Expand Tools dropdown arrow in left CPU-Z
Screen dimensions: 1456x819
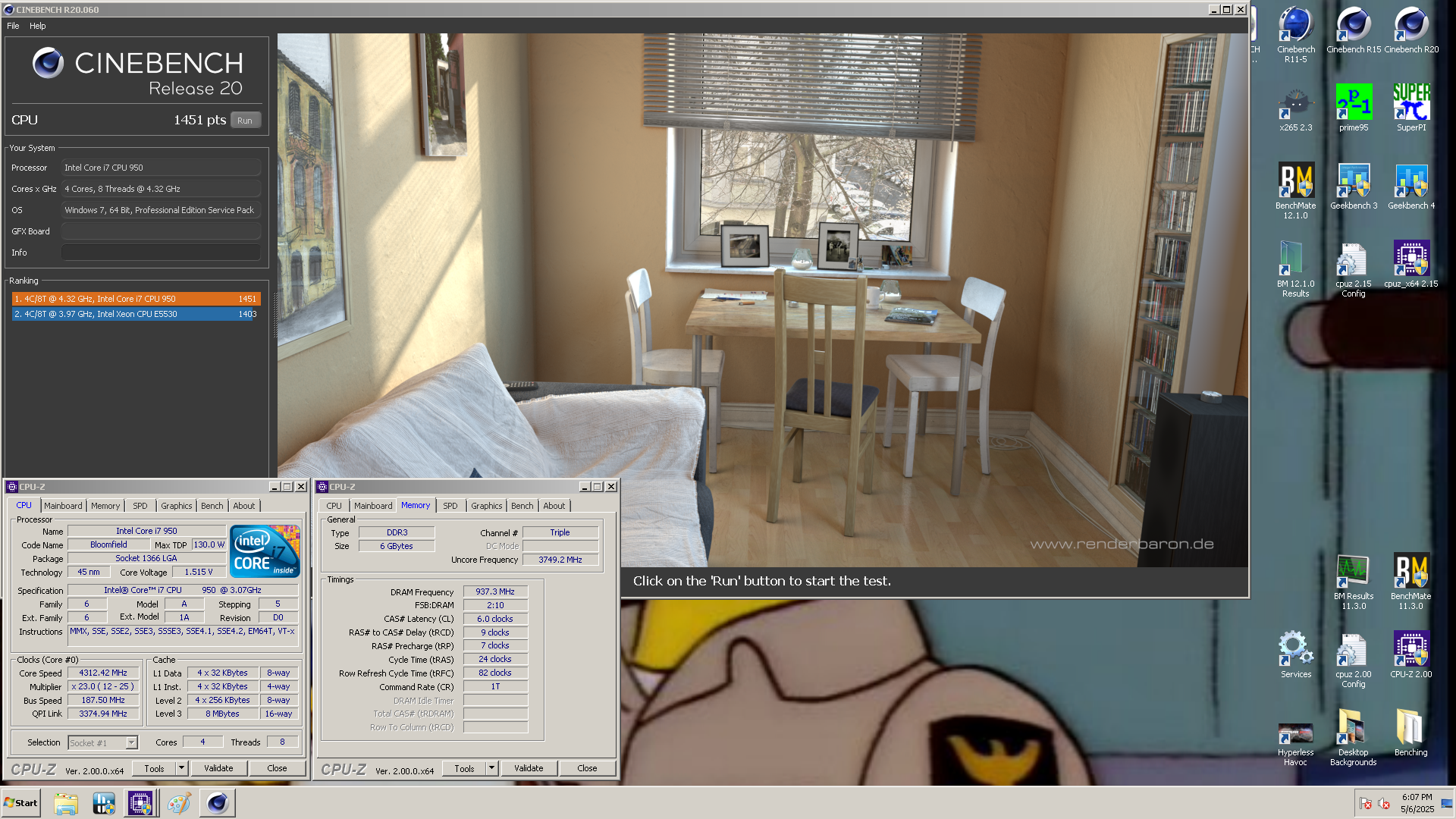(181, 768)
